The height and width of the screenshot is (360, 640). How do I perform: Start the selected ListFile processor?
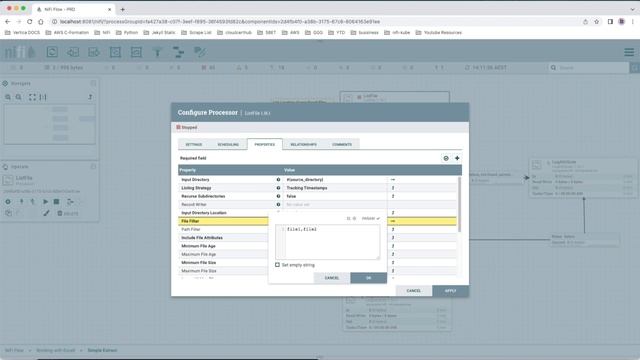point(45,202)
